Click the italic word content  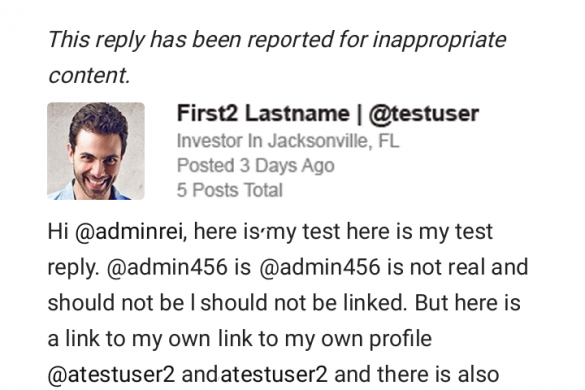tap(89, 75)
